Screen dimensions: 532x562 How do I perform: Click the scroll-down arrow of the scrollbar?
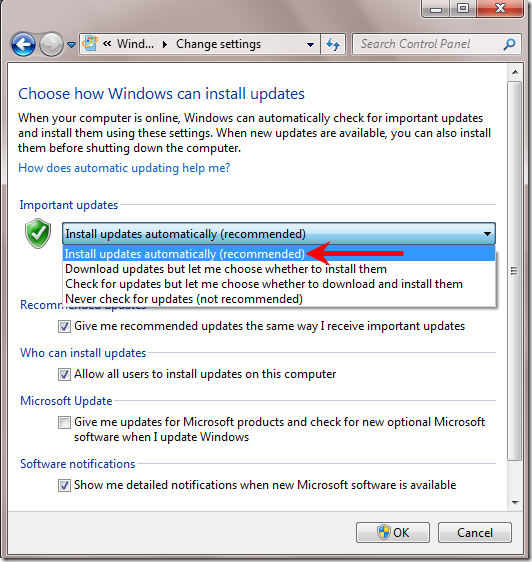(x=515, y=503)
